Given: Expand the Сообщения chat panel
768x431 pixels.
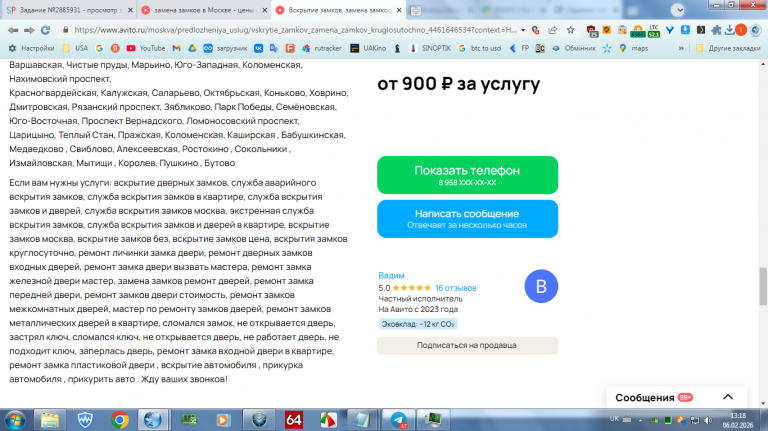Looking at the screenshot, I should tap(677, 397).
